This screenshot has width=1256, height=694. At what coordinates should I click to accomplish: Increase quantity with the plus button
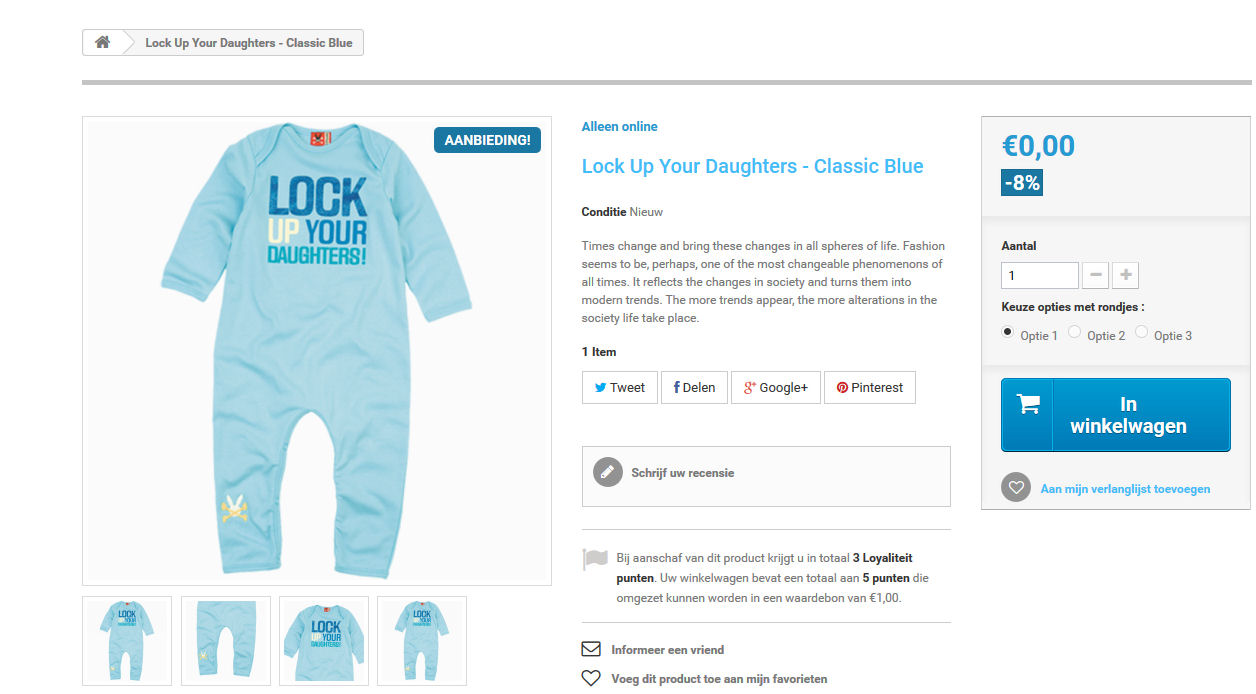click(1126, 275)
